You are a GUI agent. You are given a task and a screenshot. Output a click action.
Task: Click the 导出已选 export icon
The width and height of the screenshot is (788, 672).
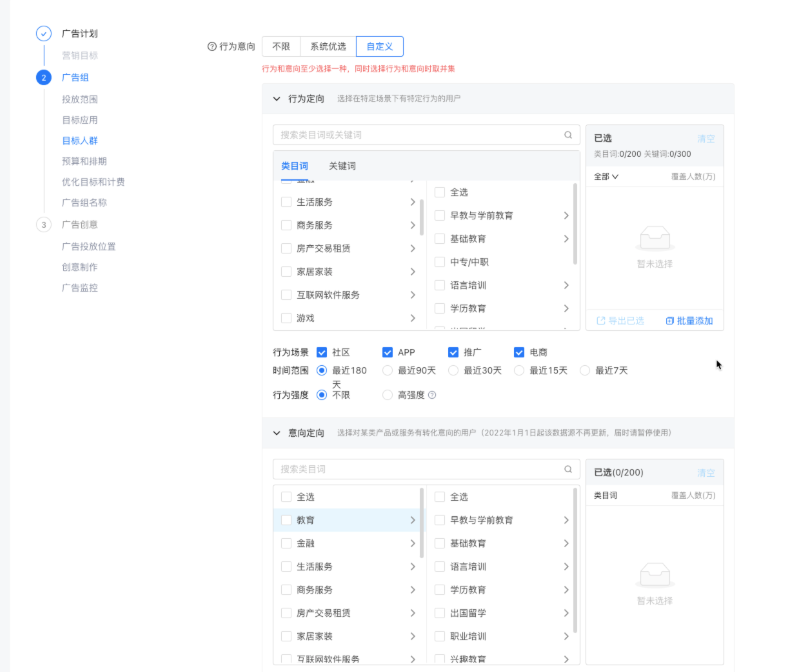[601, 321]
